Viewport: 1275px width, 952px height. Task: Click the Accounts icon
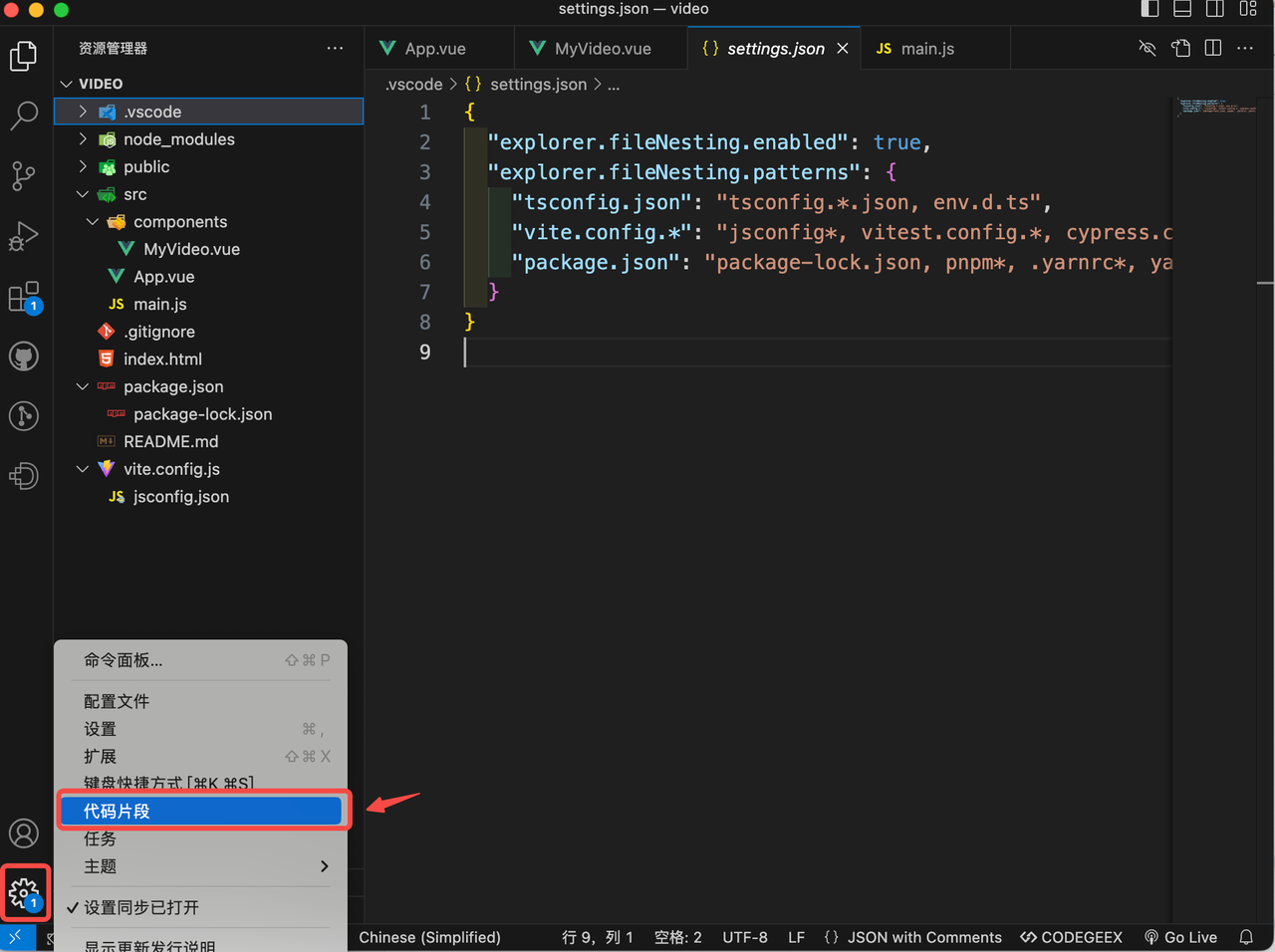click(x=24, y=833)
